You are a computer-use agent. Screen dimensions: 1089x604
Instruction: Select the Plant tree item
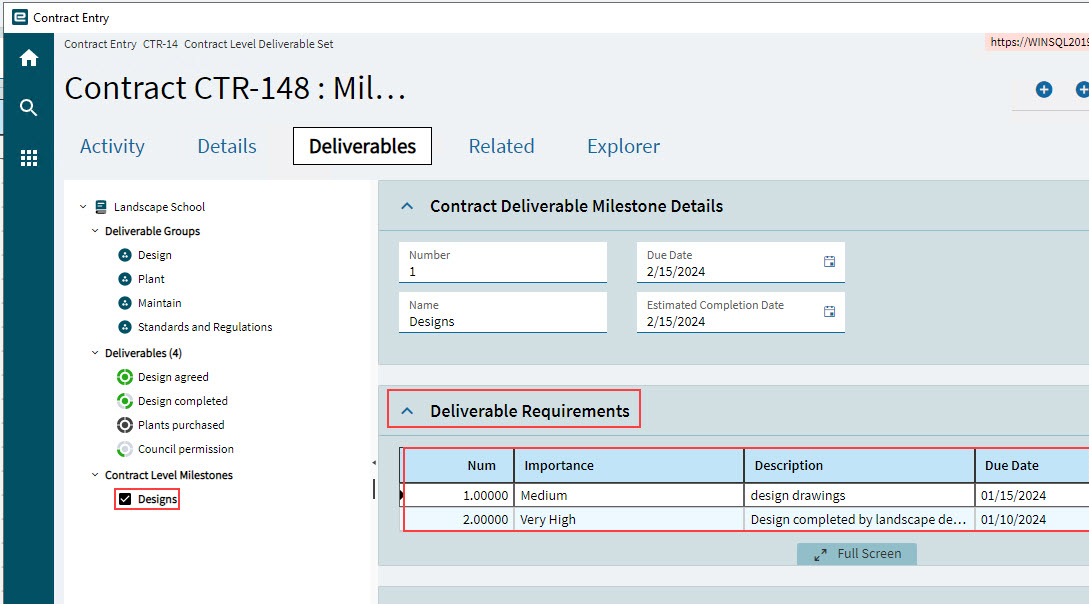click(x=151, y=279)
